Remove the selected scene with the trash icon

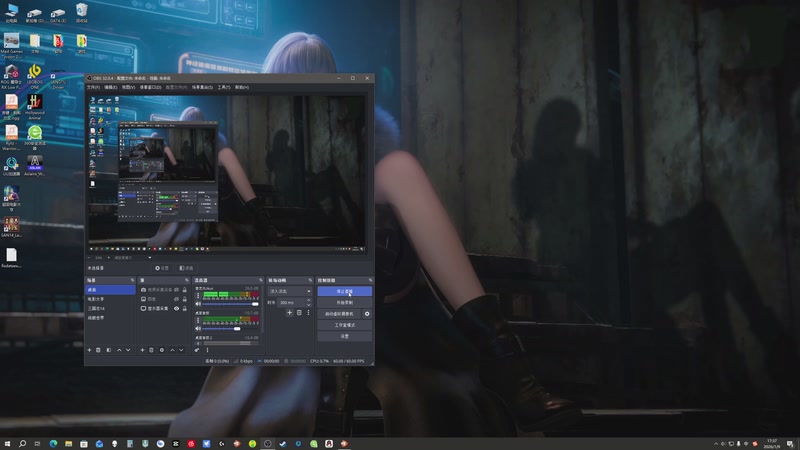pyautogui.click(x=98, y=350)
